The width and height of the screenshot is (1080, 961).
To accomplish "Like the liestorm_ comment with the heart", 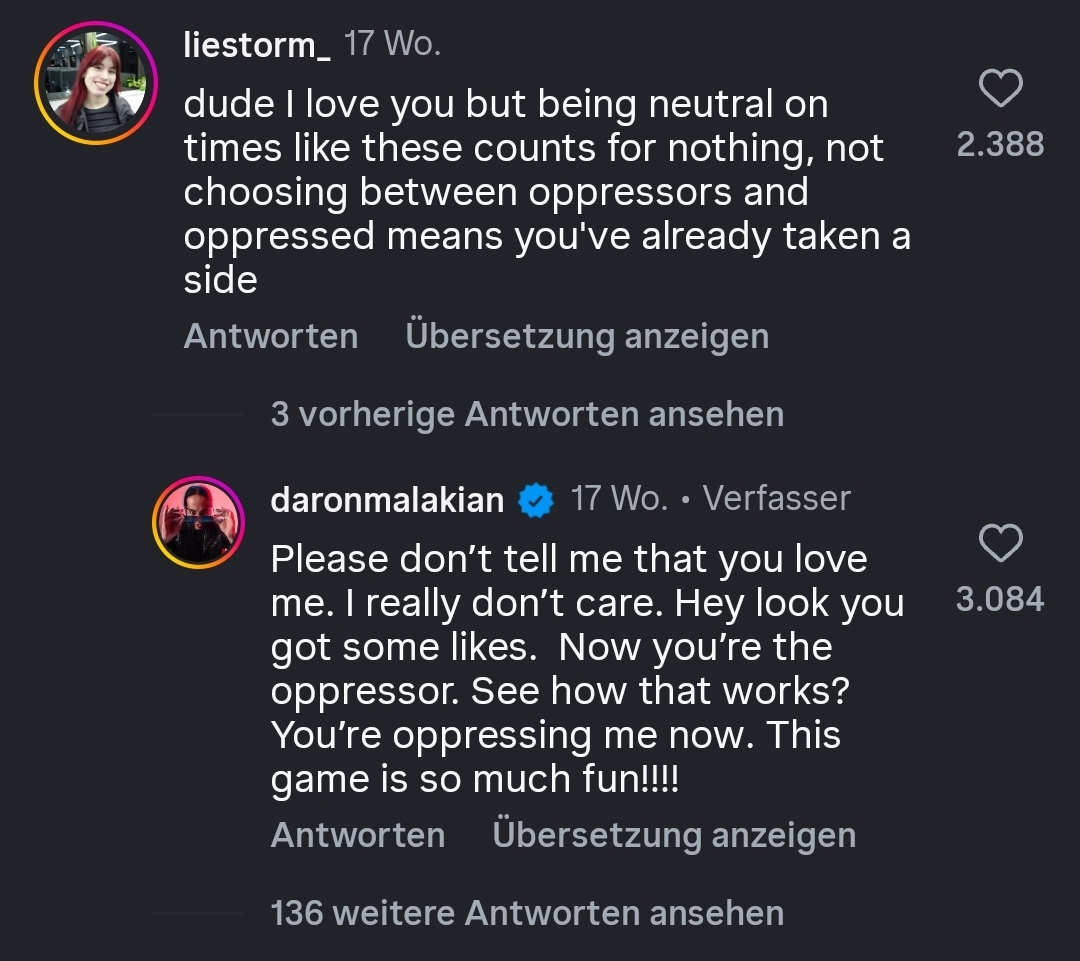I will coord(999,89).
